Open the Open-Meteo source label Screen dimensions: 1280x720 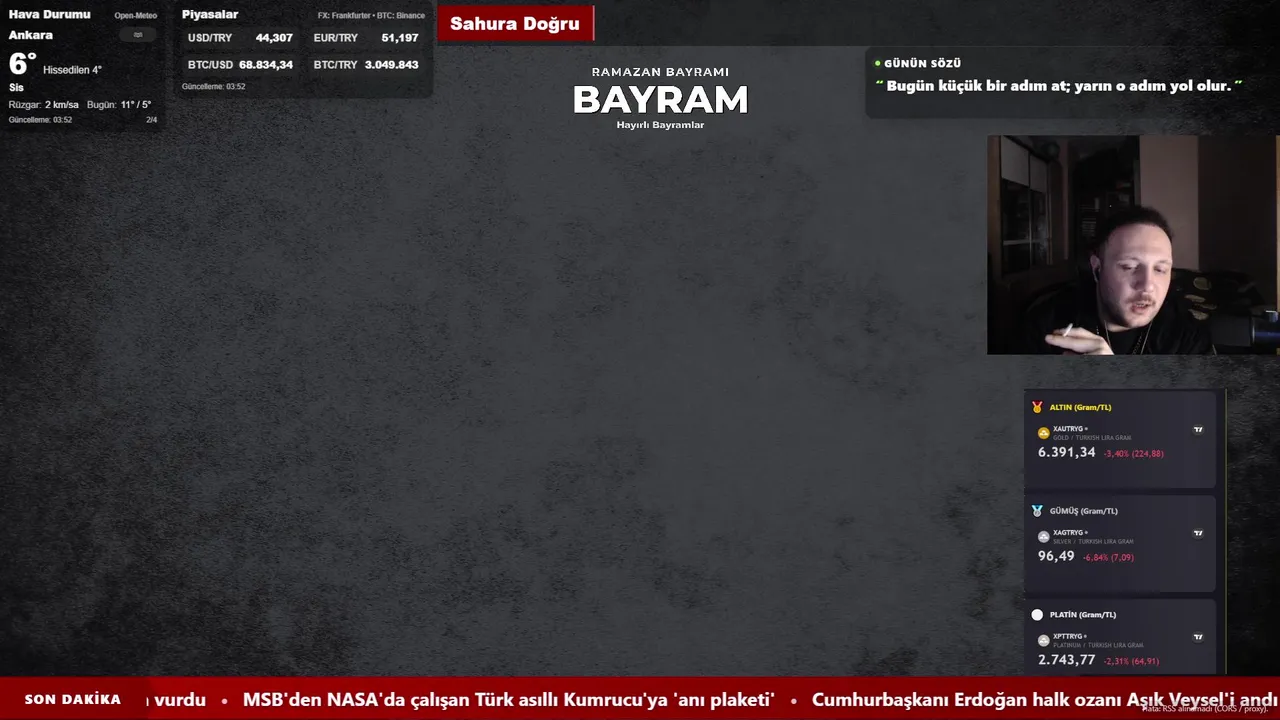[x=136, y=16]
